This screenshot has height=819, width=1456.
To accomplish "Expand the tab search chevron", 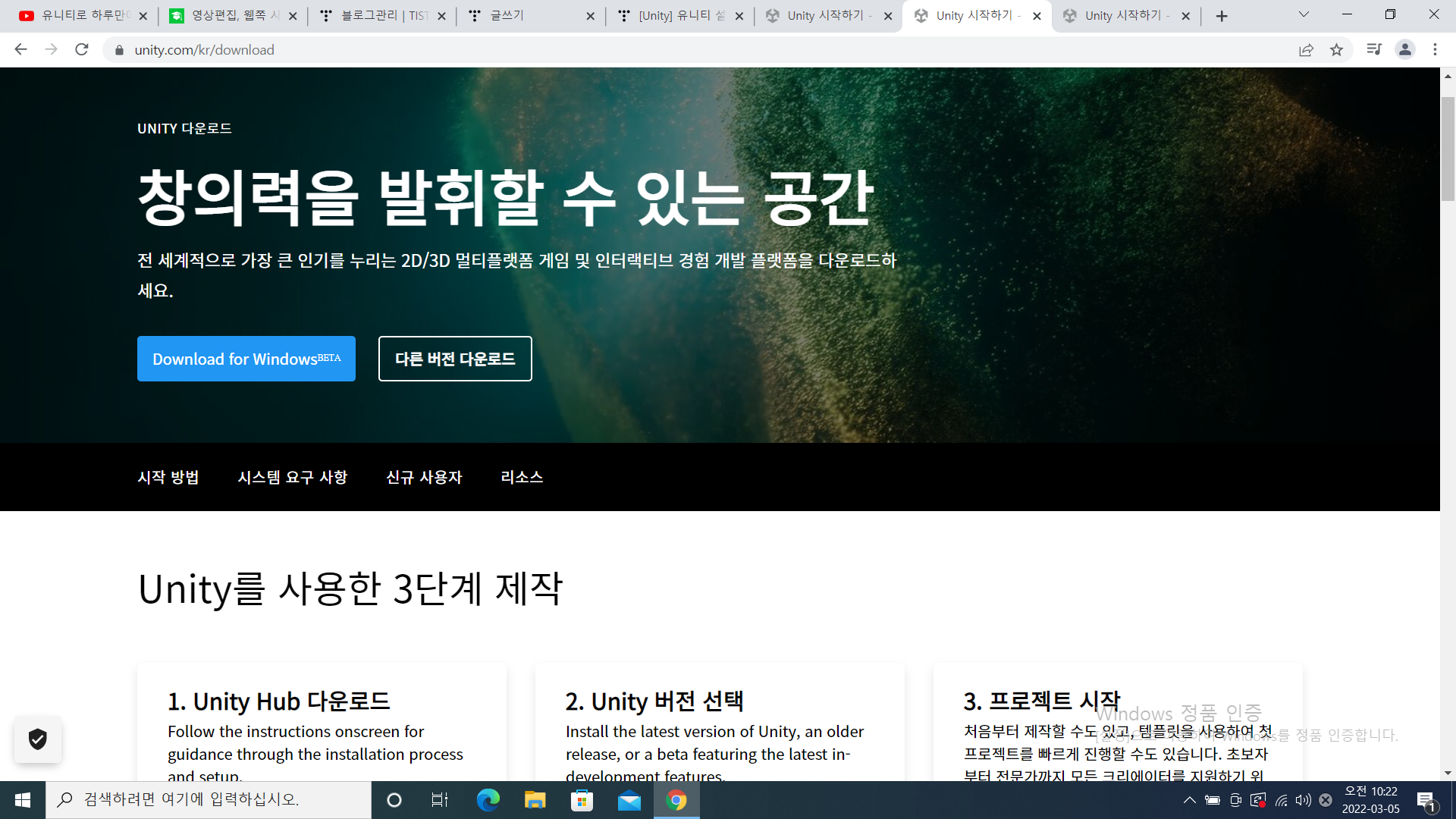I will coord(1304,14).
